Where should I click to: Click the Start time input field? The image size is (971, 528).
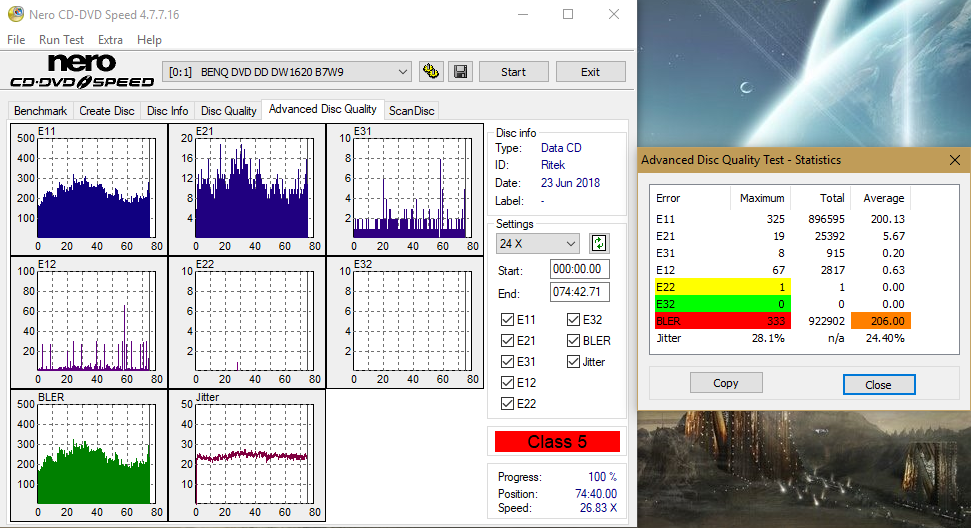580,269
